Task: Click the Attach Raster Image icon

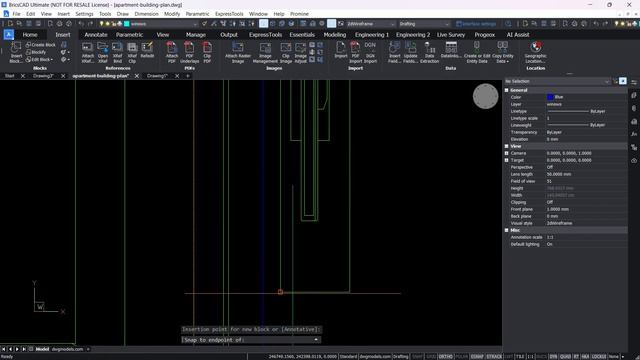Action: pyautogui.click(x=238, y=52)
